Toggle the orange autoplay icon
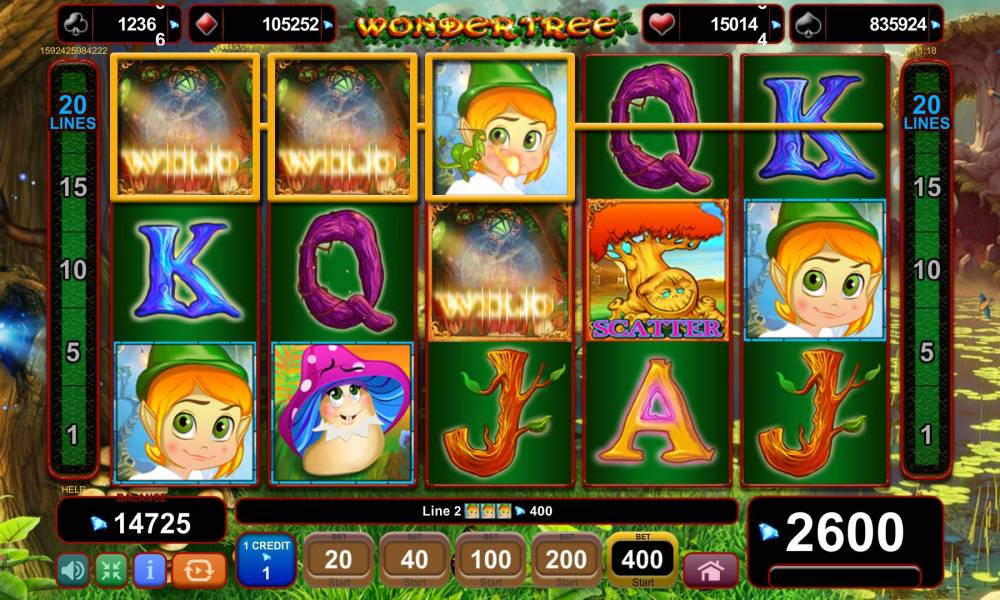This screenshot has width=1000, height=600. point(198,570)
